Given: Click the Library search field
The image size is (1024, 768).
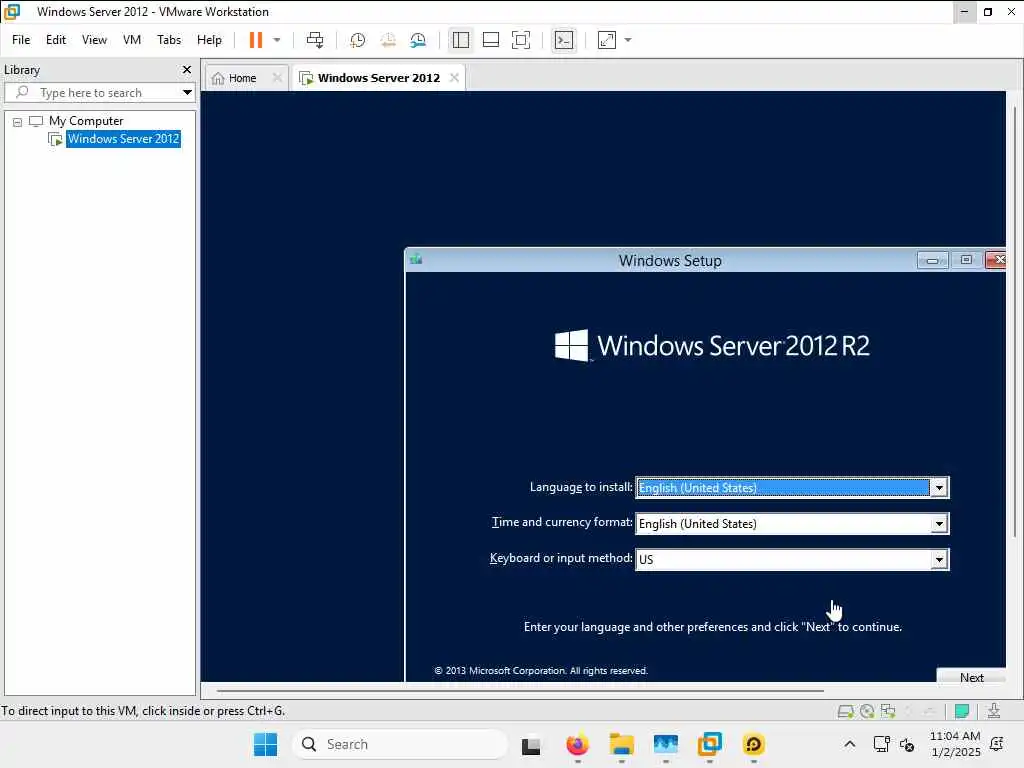Looking at the screenshot, I should 98,93.
